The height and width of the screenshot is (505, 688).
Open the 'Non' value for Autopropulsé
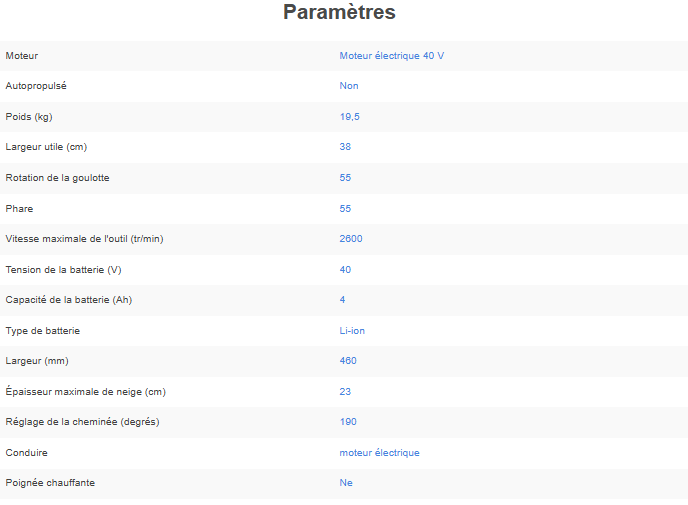click(x=349, y=86)
